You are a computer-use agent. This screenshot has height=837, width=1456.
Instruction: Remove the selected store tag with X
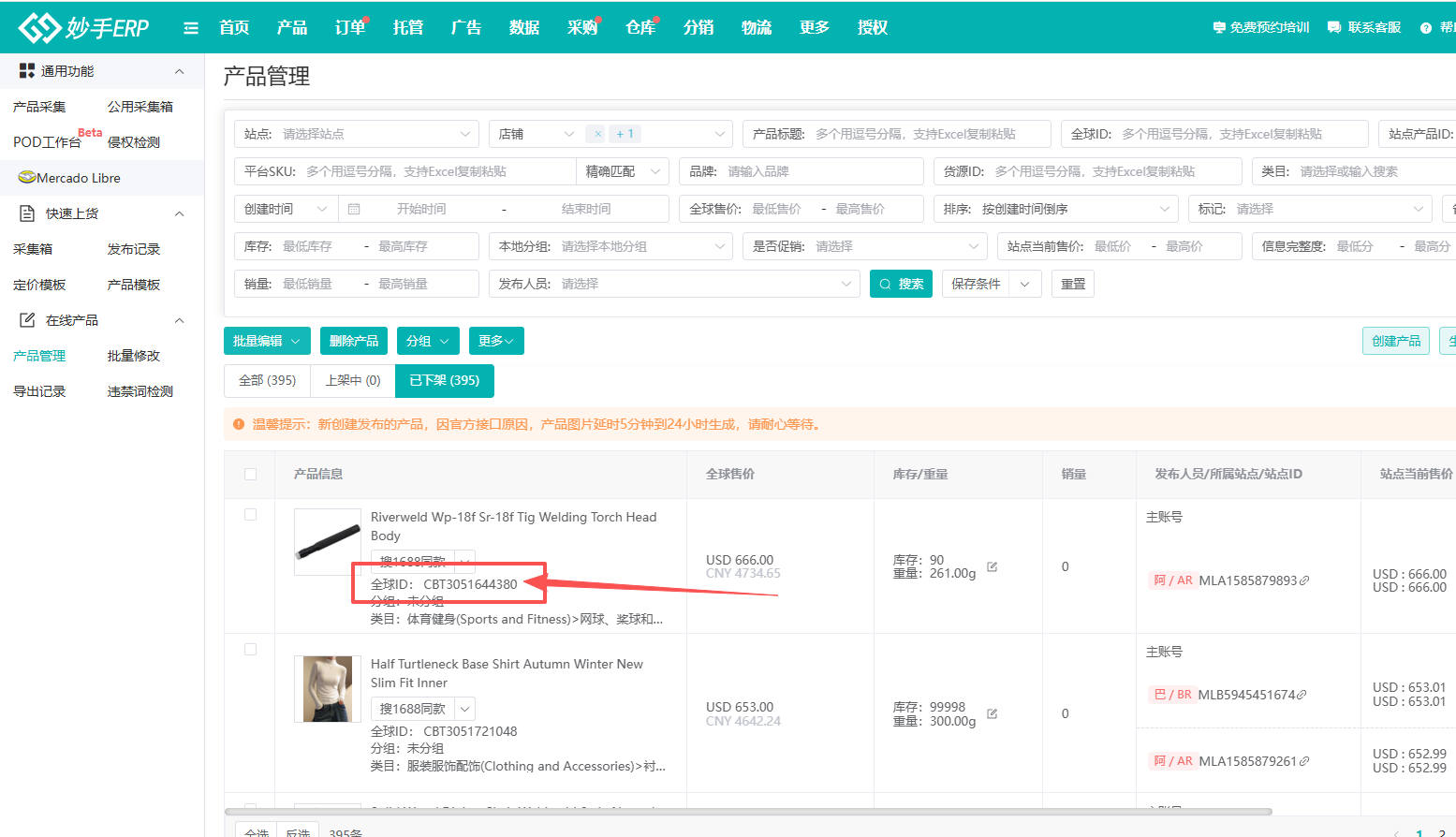click(597, 134)
